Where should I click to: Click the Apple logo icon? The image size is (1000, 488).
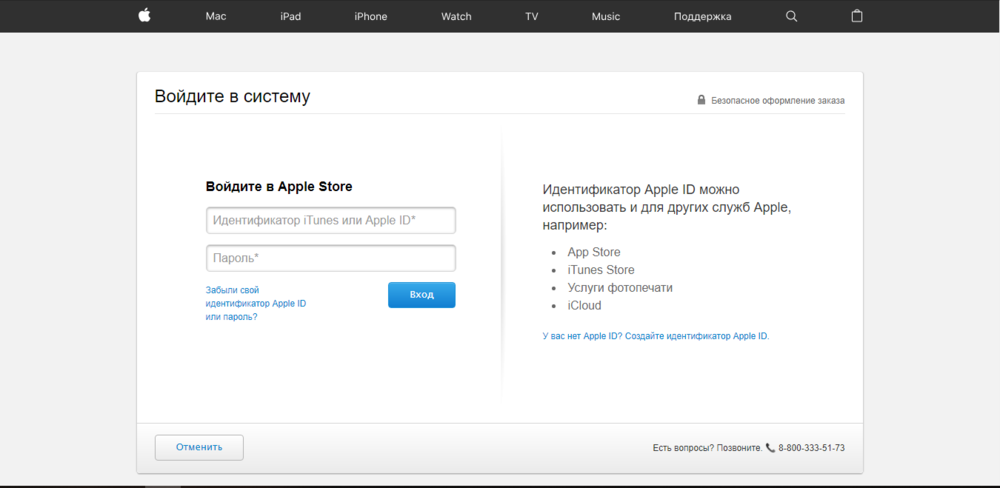[144, 16]
